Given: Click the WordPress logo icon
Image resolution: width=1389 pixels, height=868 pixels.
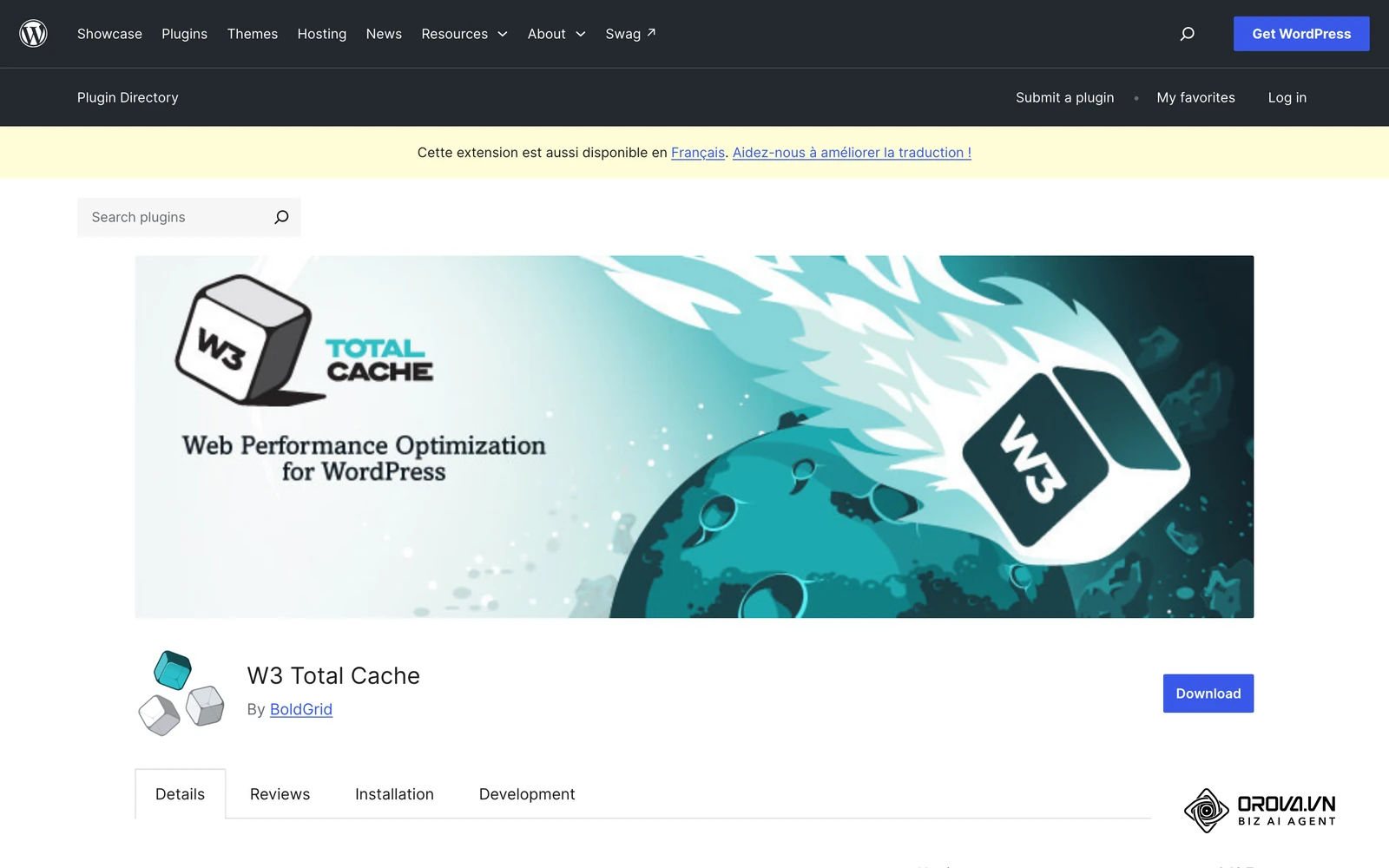Looking at the screenshot, I should (x=33, y=34).
